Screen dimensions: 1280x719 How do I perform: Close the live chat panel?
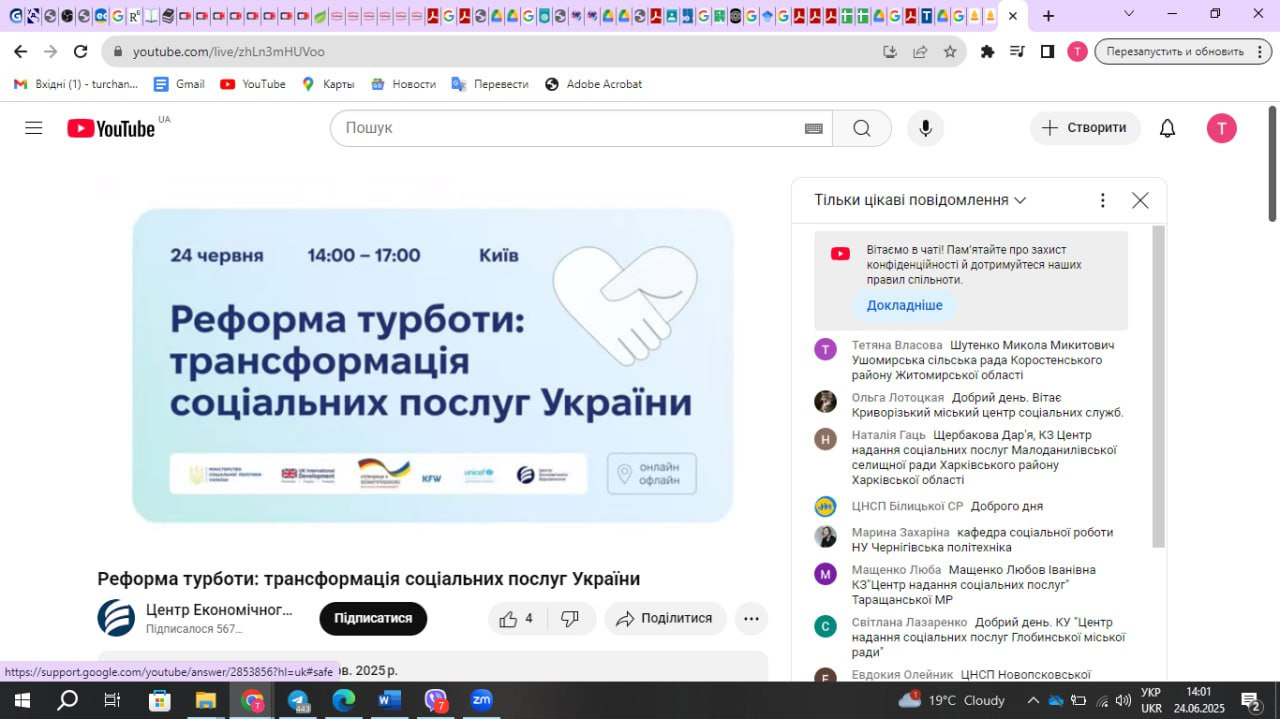1140,200
